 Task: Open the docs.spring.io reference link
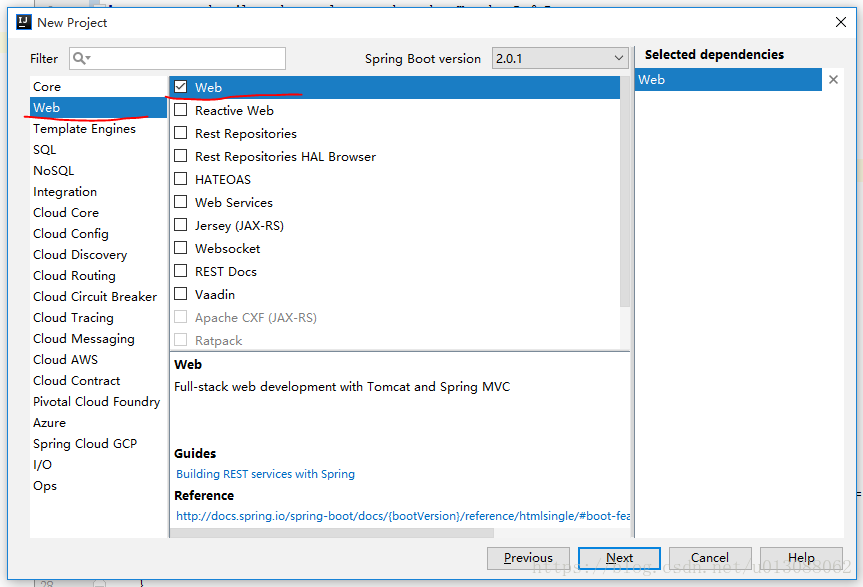point(402,516)
